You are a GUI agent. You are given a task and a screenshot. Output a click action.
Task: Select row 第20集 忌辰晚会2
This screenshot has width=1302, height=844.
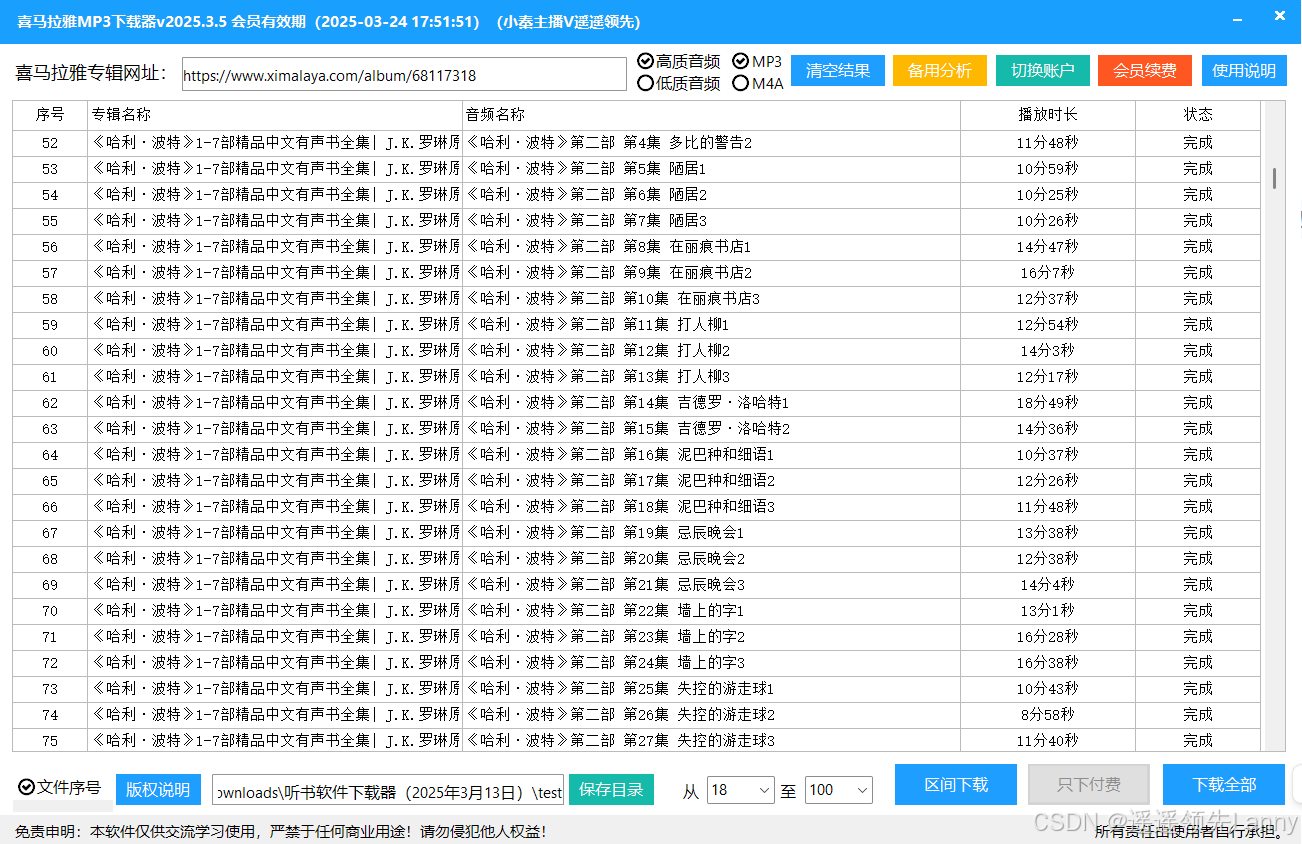[637, 559]
